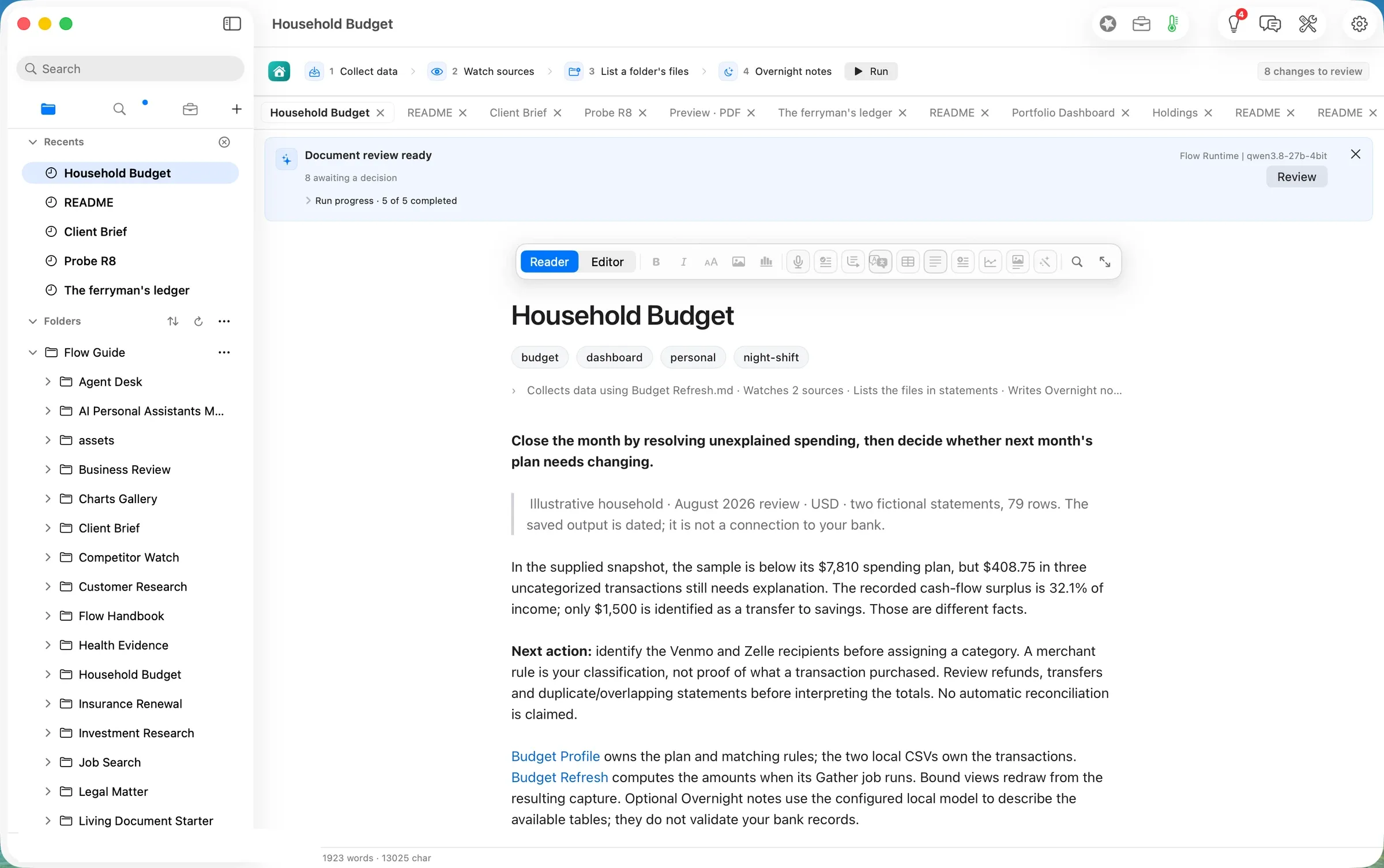Click the translate icon in toolbar
Image resolution: width=1384 pixels, height=868 pixels.
[880, 262]
